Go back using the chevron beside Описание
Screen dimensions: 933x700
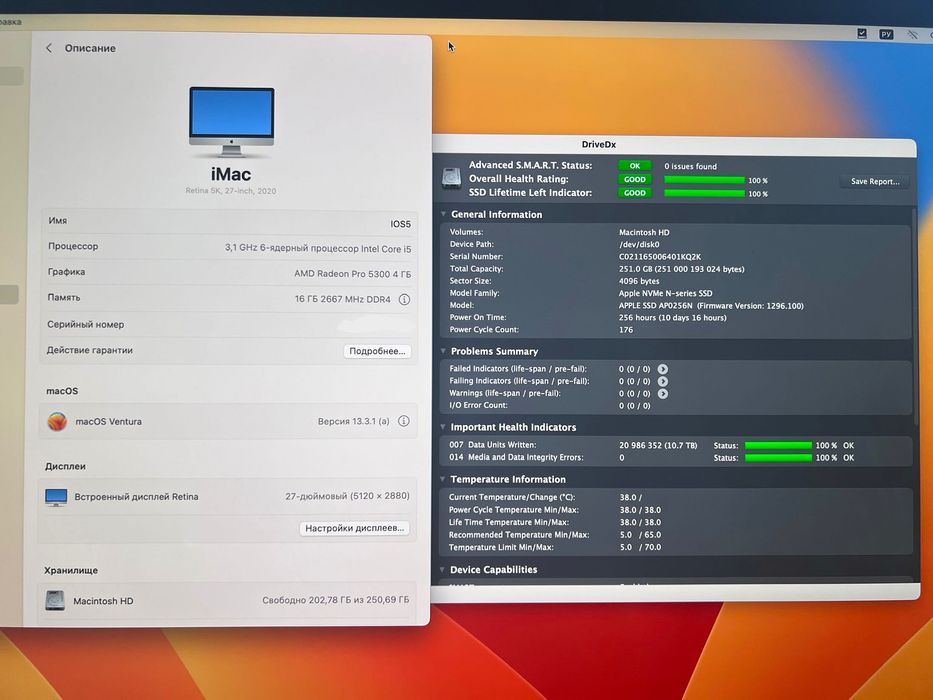(x=49, y=48)
